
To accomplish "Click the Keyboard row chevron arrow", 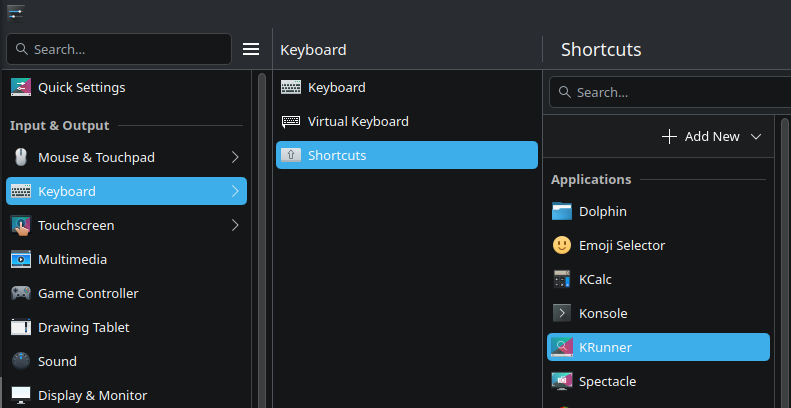I will (235, 191).
